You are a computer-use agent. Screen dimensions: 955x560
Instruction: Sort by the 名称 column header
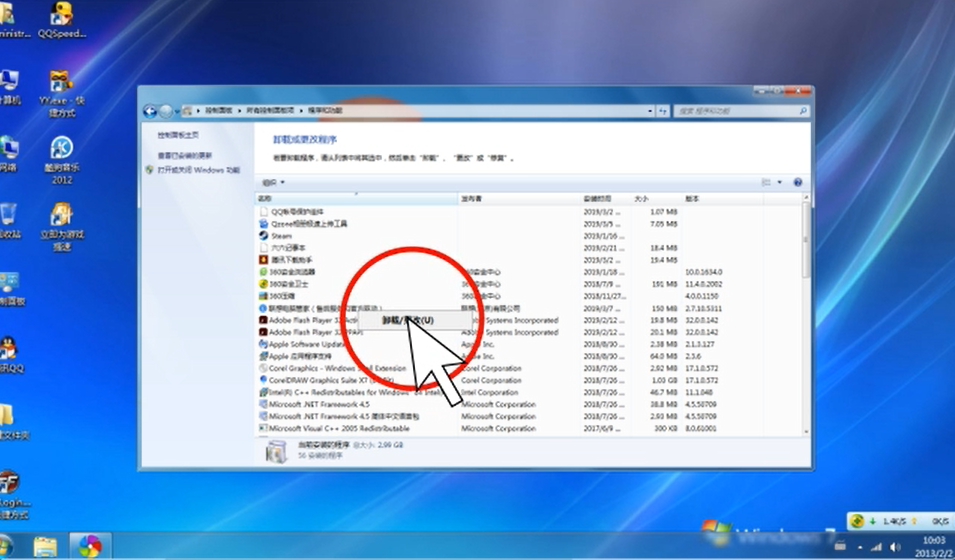coord(356,199)
